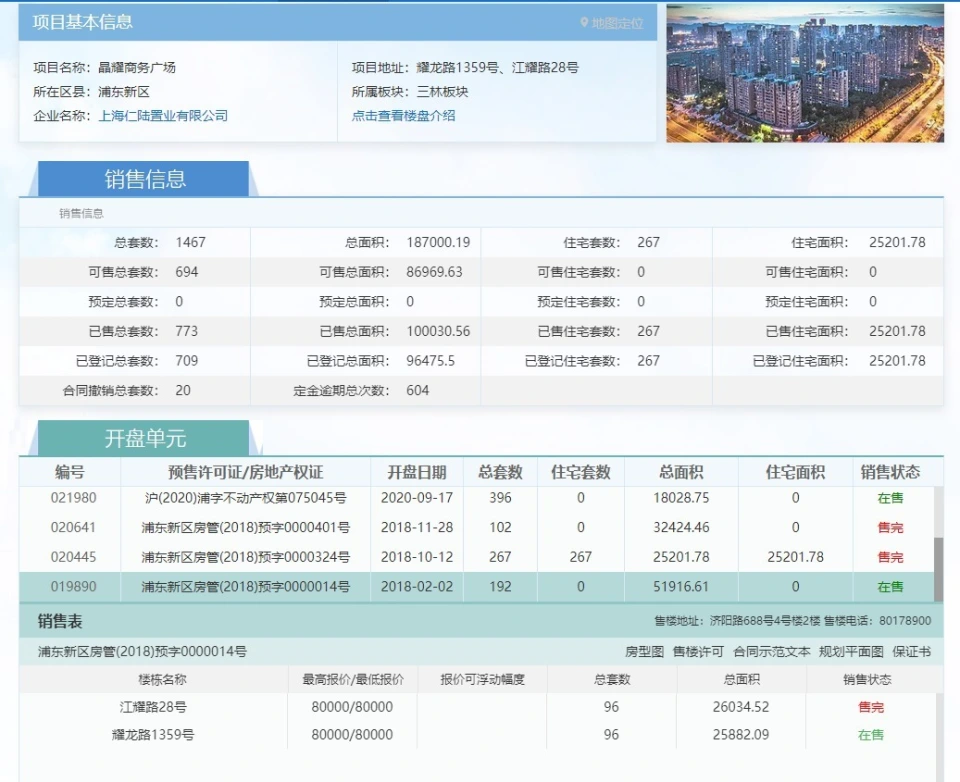The width and height of the screenshot is (960, 782).
Task: Select row with permit 预字0000324号
Action: (x=245, y=557)
